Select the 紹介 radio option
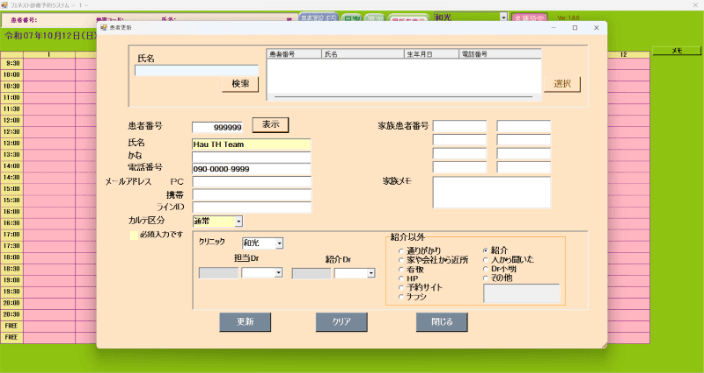Viewport: 704px width, 373px height. click(x=485, y=250)
